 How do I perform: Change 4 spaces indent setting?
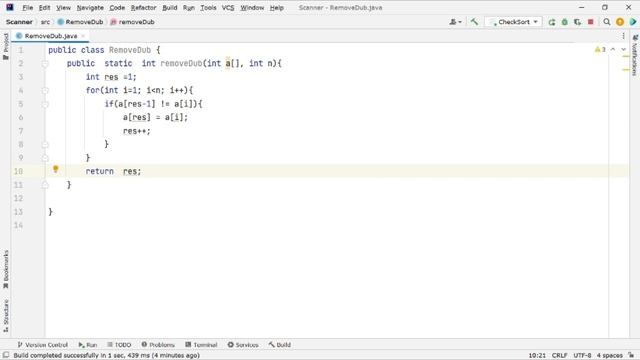[x=609, y=356]
